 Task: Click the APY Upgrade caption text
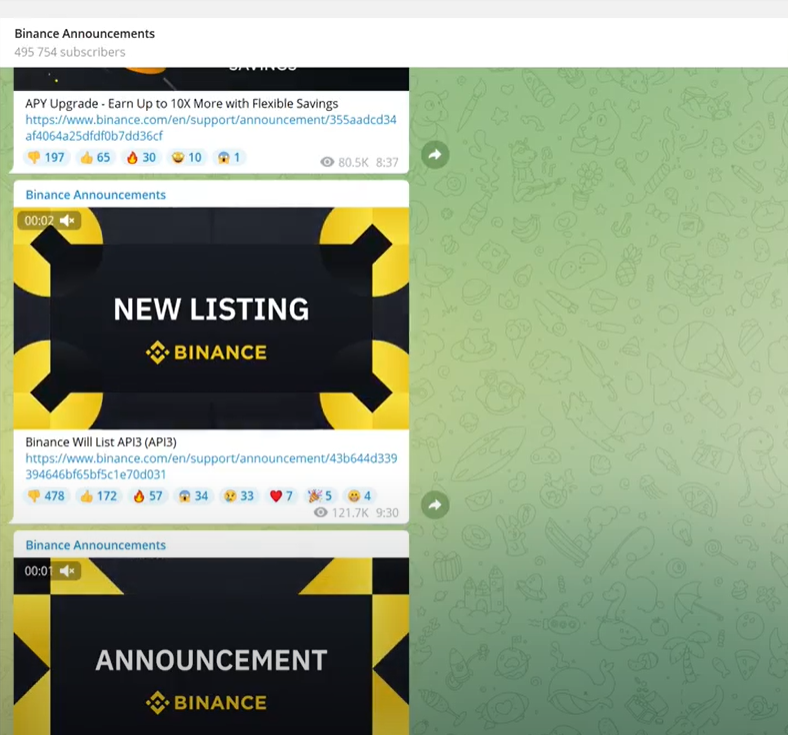[181, 103]
